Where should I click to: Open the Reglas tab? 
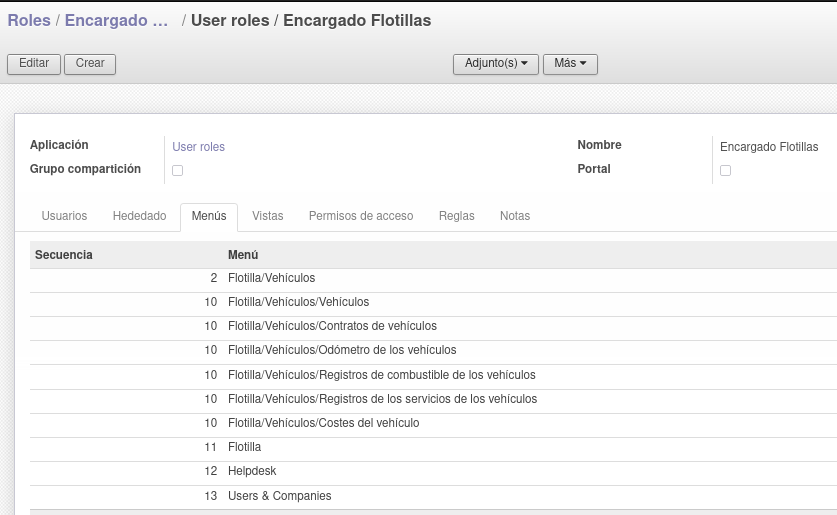456,216
